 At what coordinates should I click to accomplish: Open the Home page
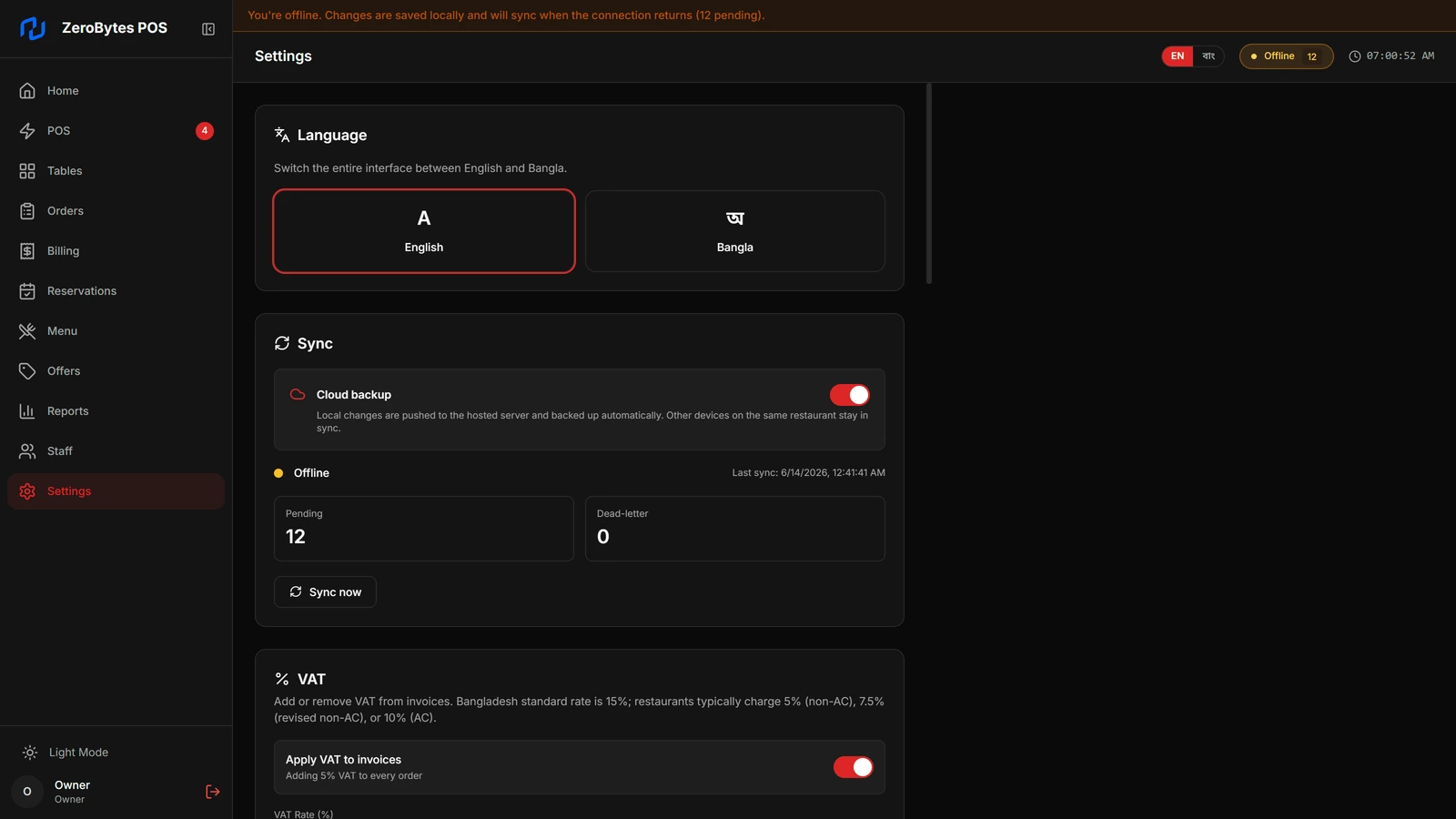click(x=116, y=91)
